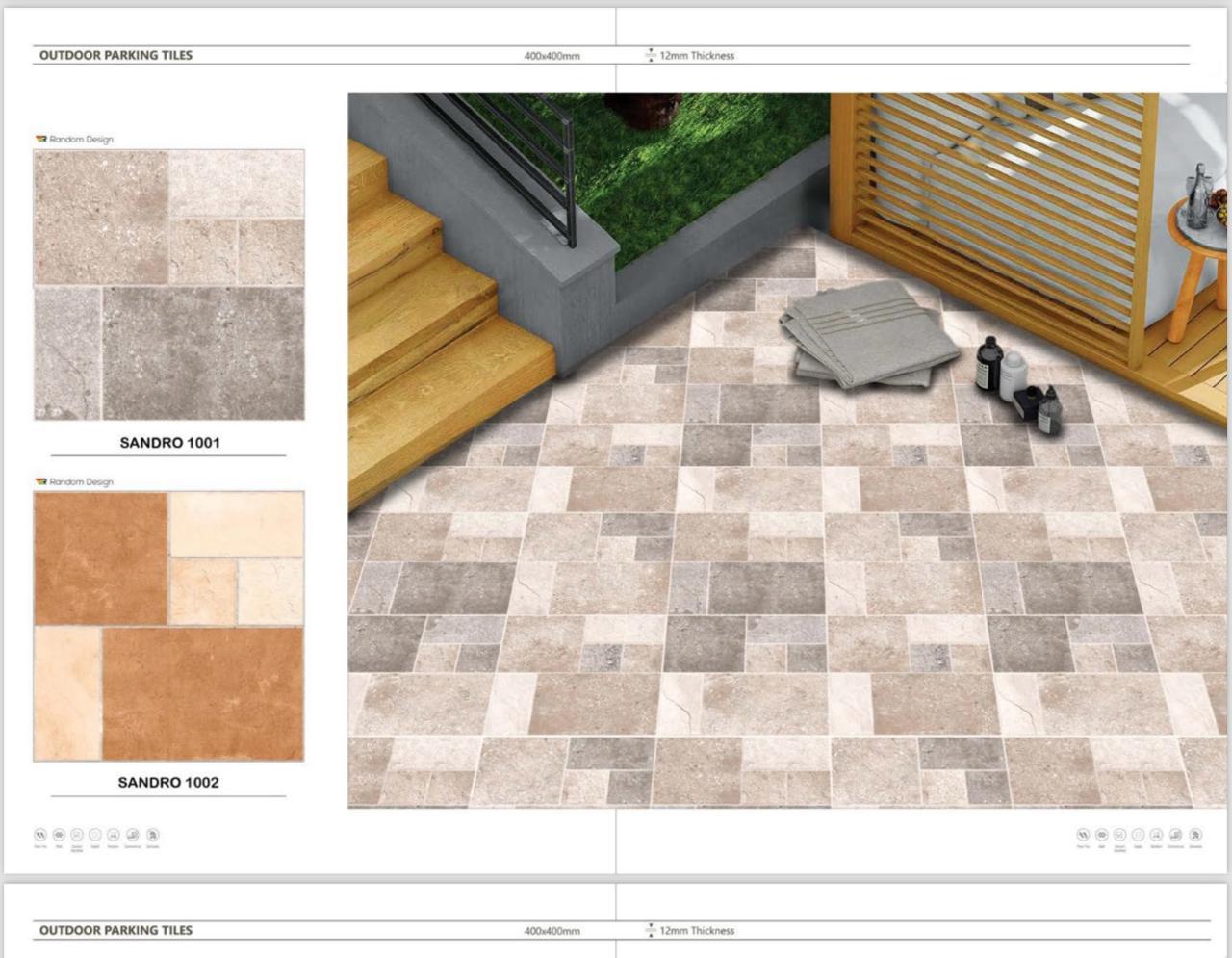Click the Random Design icon above Sandro 1001
Viewport: 1232px width, 958px height.
click(41, 139)
